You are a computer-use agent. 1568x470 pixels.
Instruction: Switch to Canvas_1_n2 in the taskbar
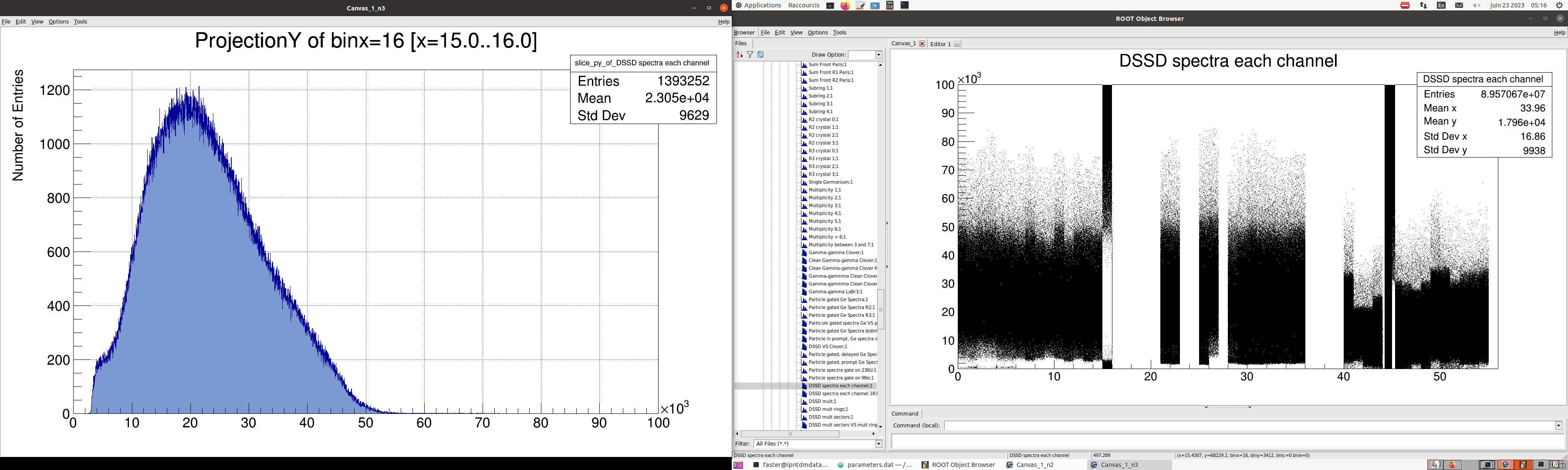[1034, 465]
